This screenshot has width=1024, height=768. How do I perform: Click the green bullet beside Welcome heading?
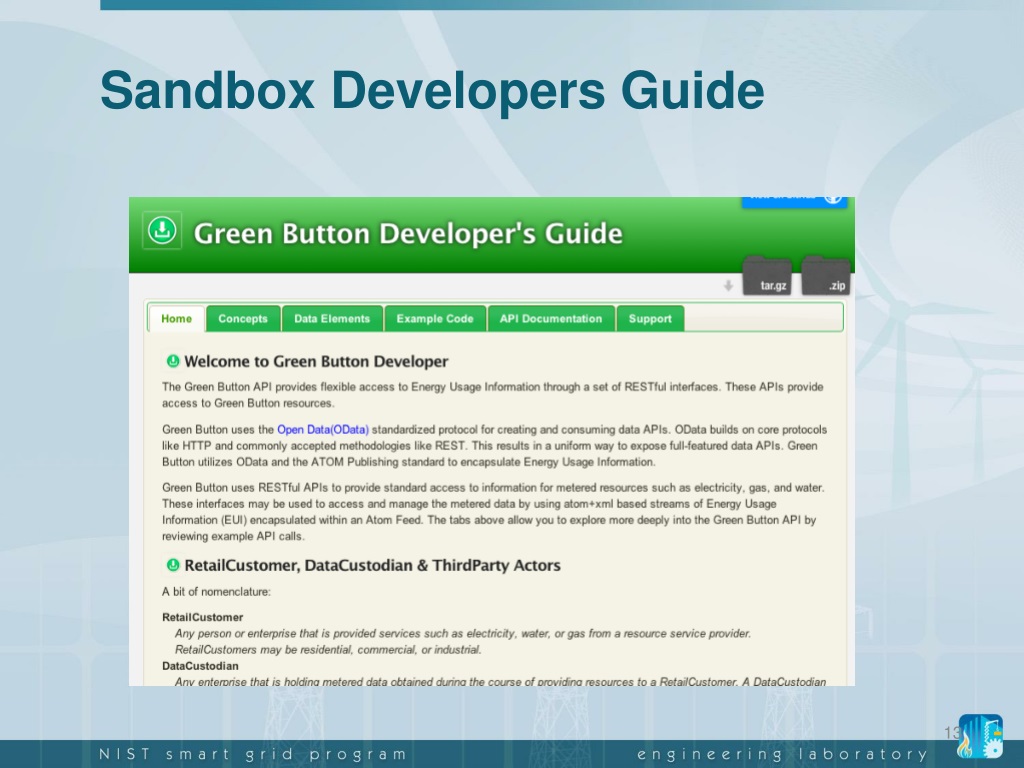[x=173, y=360]
